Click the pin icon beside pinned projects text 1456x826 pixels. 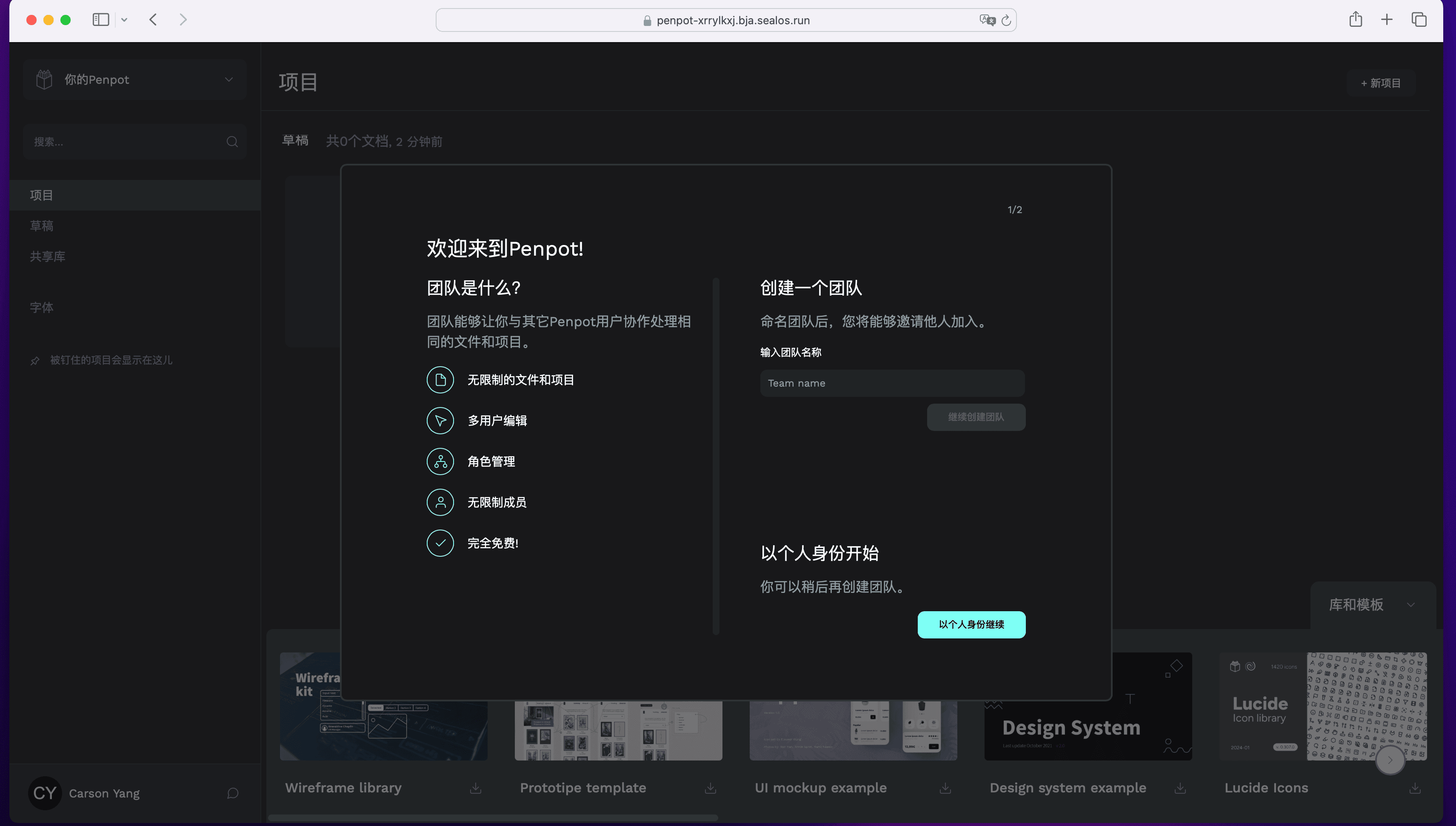pos(35,361)
